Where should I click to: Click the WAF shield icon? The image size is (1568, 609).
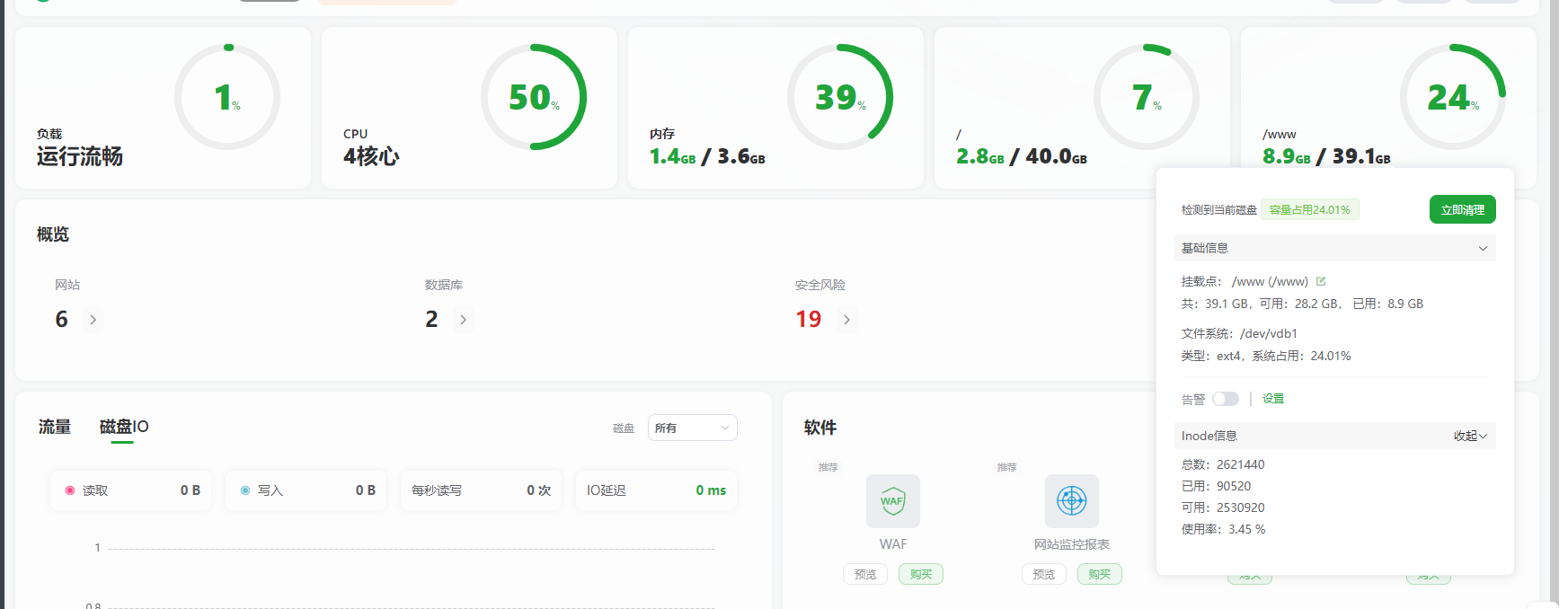(x=892, y=501)
